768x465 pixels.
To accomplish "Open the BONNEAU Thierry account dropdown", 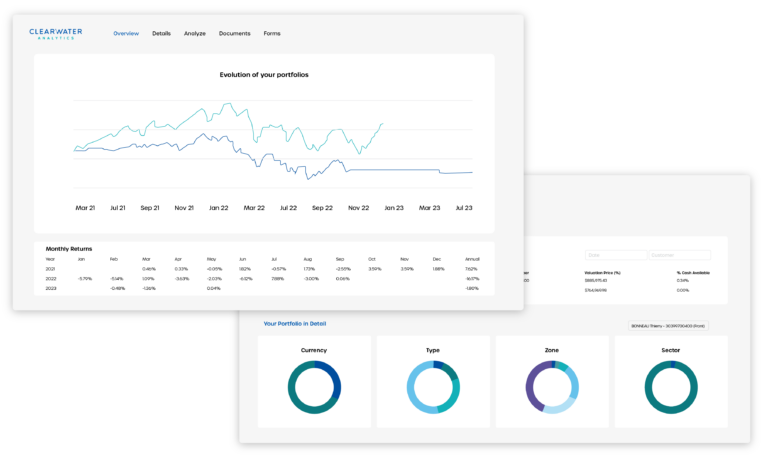I will coord(668,325).
